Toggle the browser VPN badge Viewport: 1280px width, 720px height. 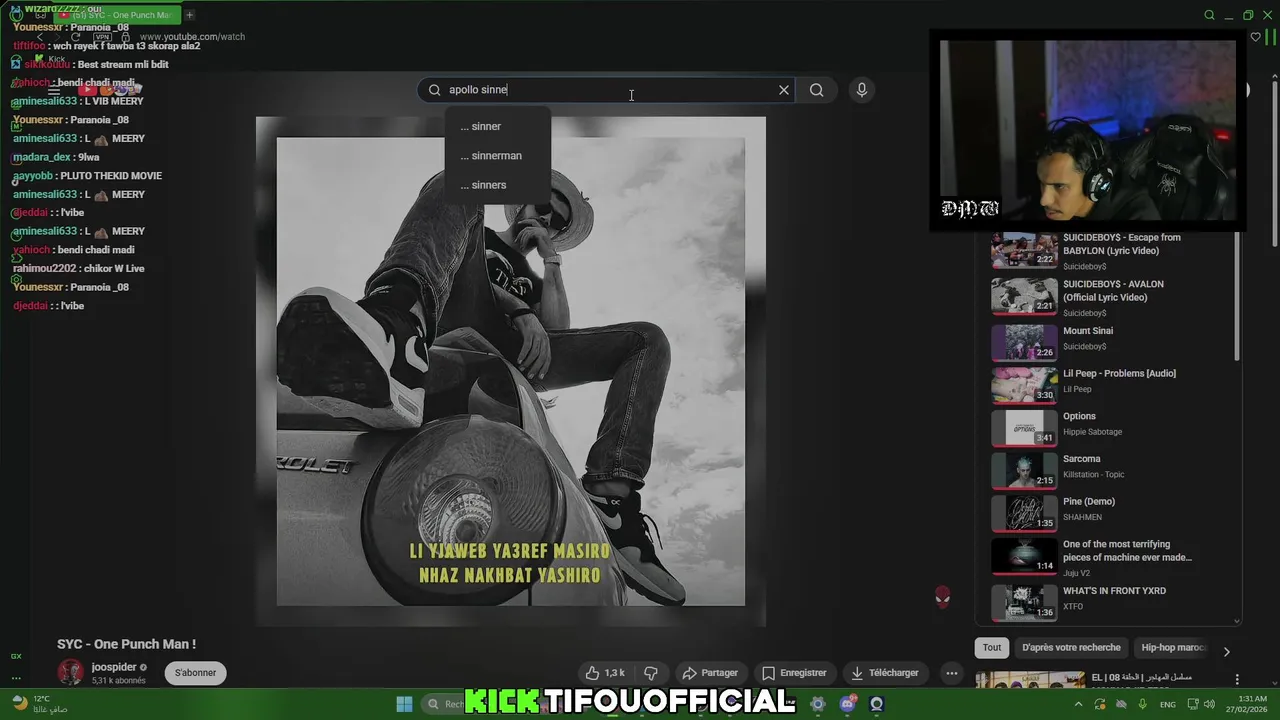(103, 37)
